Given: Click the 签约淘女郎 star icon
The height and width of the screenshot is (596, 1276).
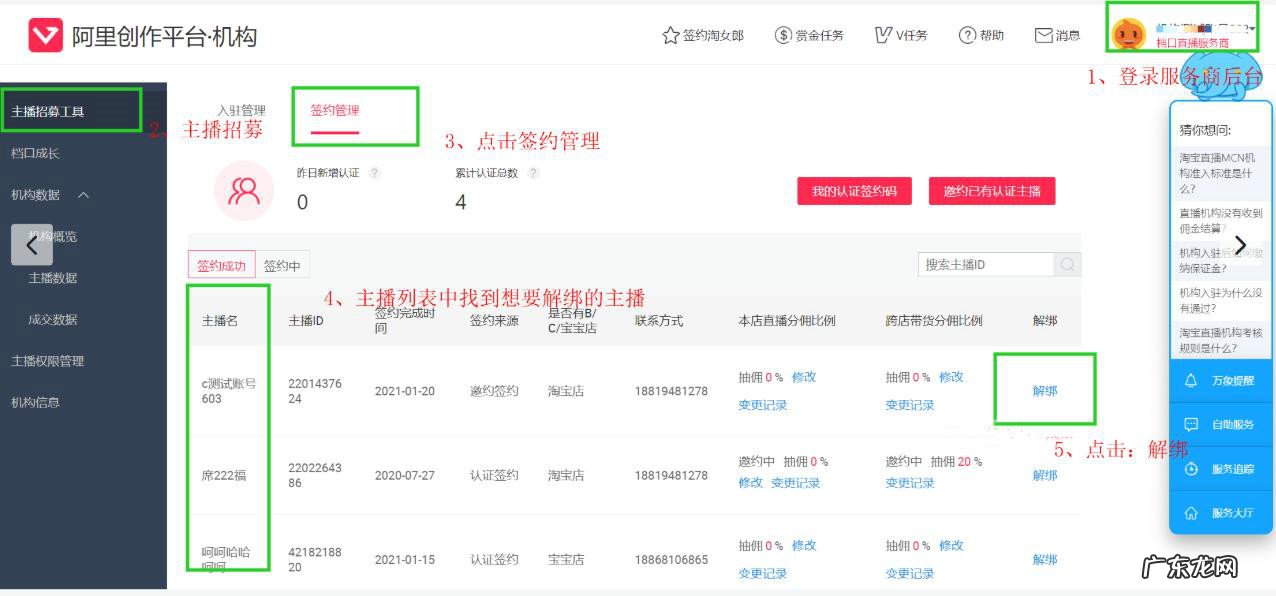Looking at the screenshot, I should (670, 34).
